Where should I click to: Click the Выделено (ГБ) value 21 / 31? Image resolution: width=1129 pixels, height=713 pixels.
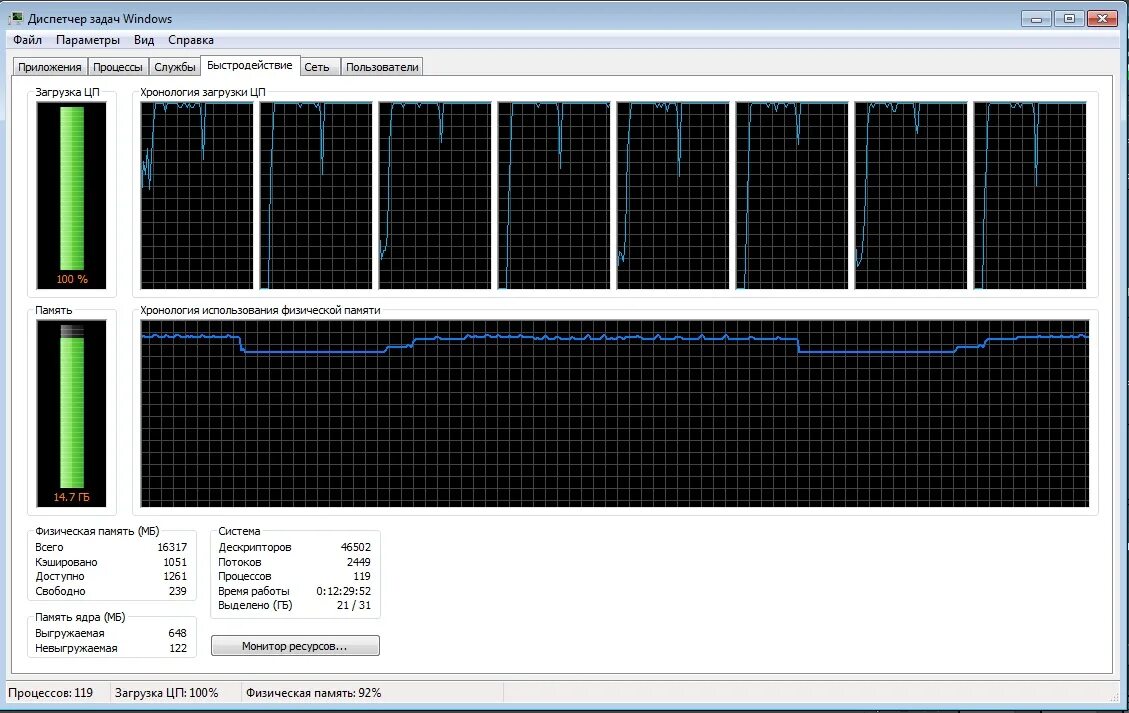click(354, 606)
